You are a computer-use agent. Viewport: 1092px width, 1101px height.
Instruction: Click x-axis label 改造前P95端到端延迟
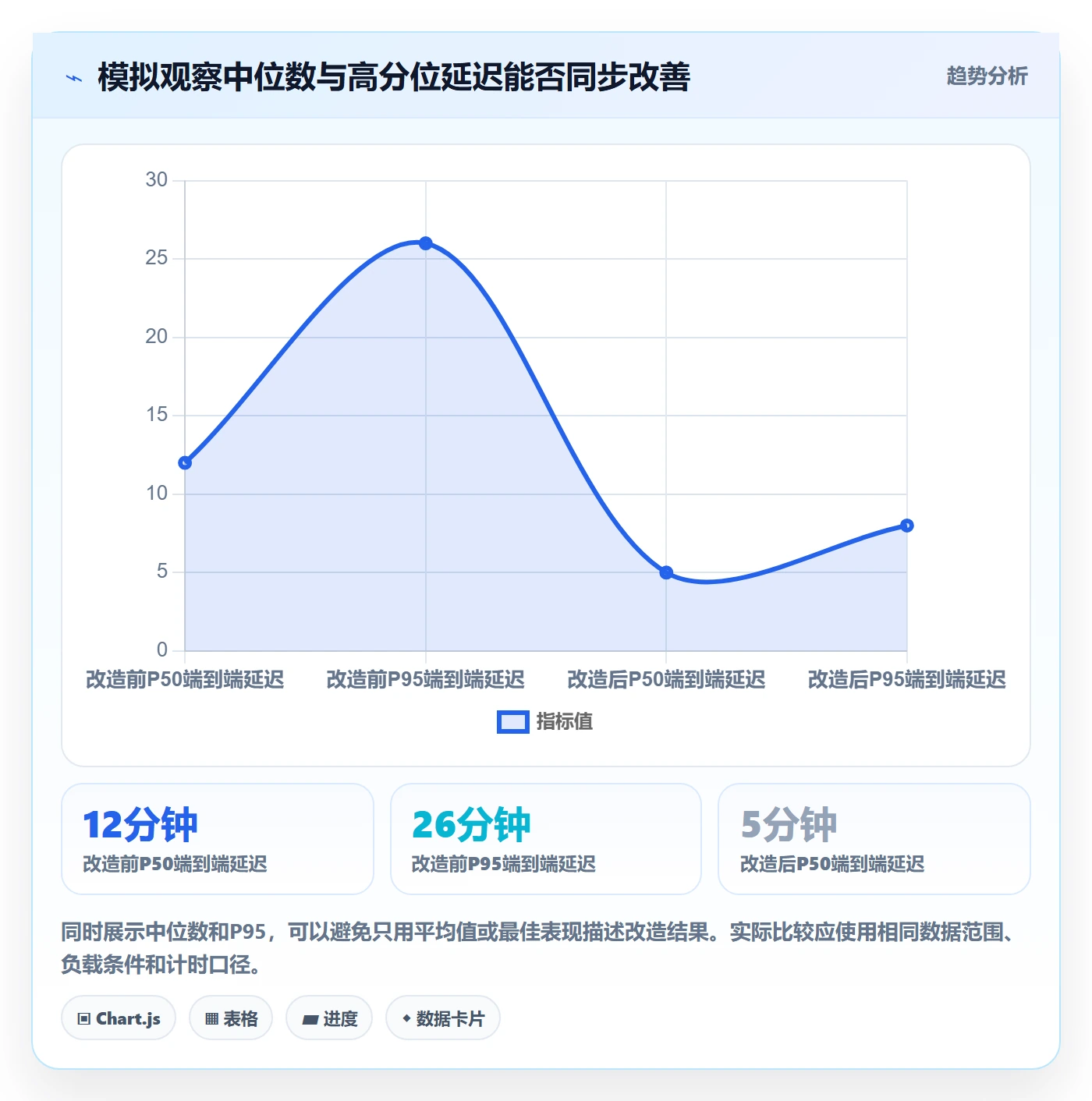(x=426, y=680)
